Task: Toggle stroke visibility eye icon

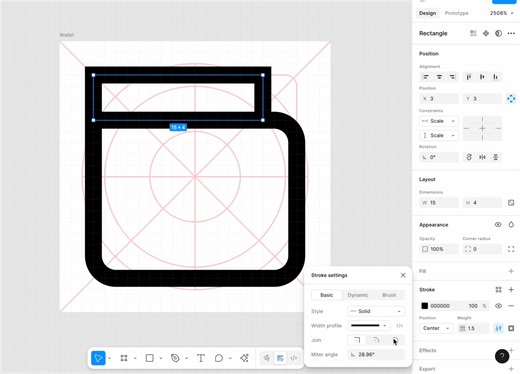Action: click(498, 306)
